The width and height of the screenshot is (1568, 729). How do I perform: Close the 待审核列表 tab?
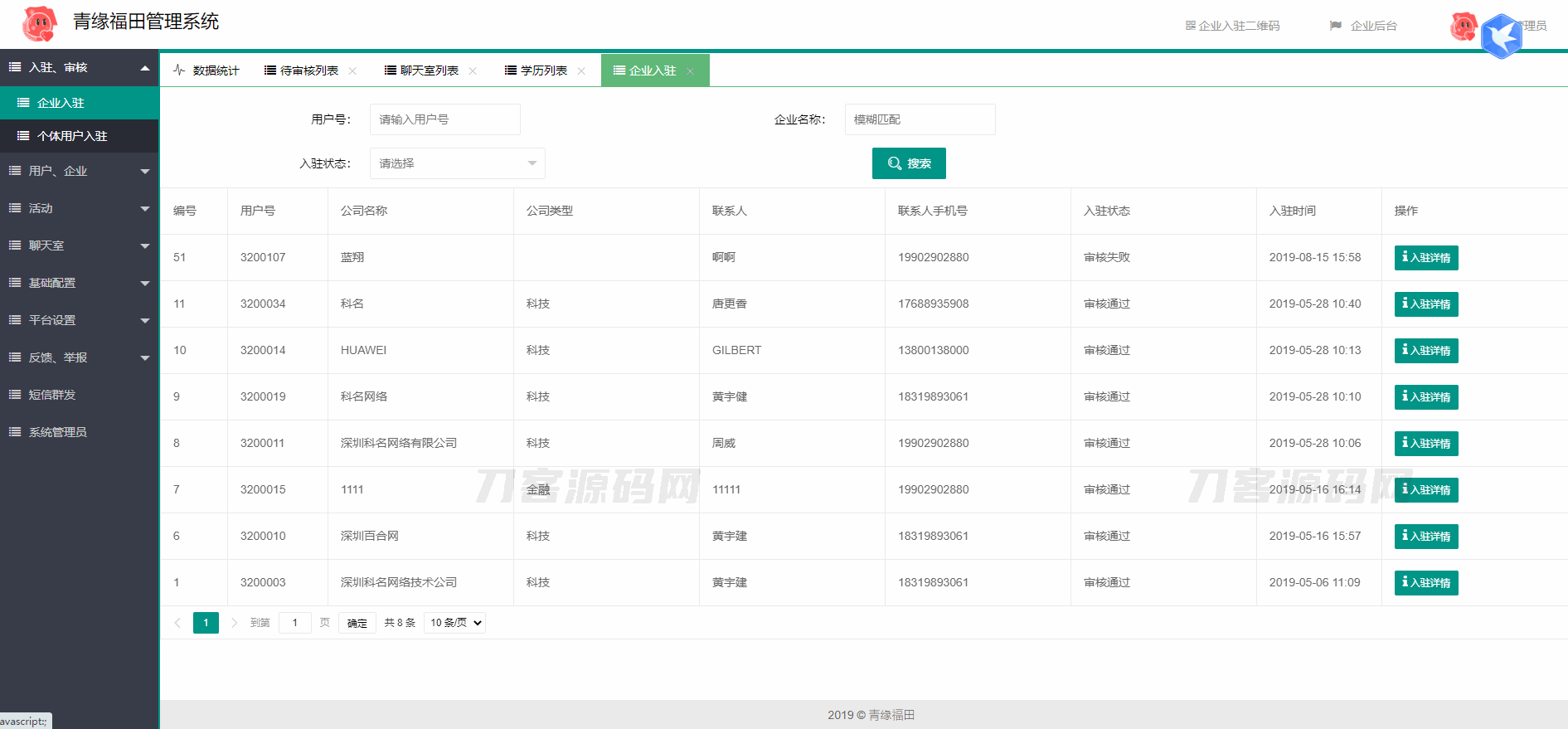[x=352, y=71]
